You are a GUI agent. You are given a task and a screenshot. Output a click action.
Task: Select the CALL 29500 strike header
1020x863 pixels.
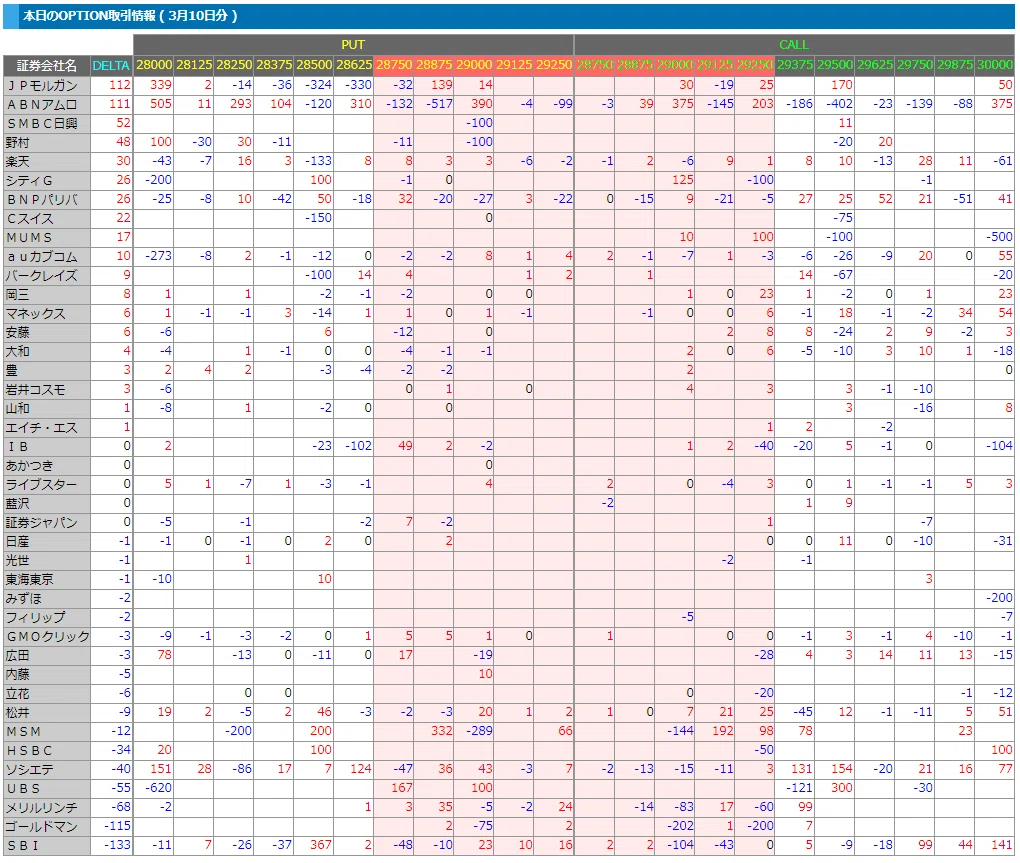point(835,65)
